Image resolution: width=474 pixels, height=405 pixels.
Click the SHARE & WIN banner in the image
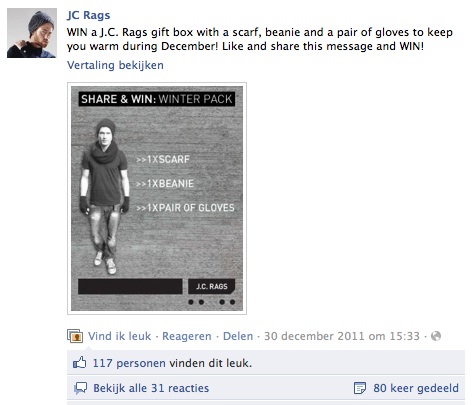tap(157, 99)
